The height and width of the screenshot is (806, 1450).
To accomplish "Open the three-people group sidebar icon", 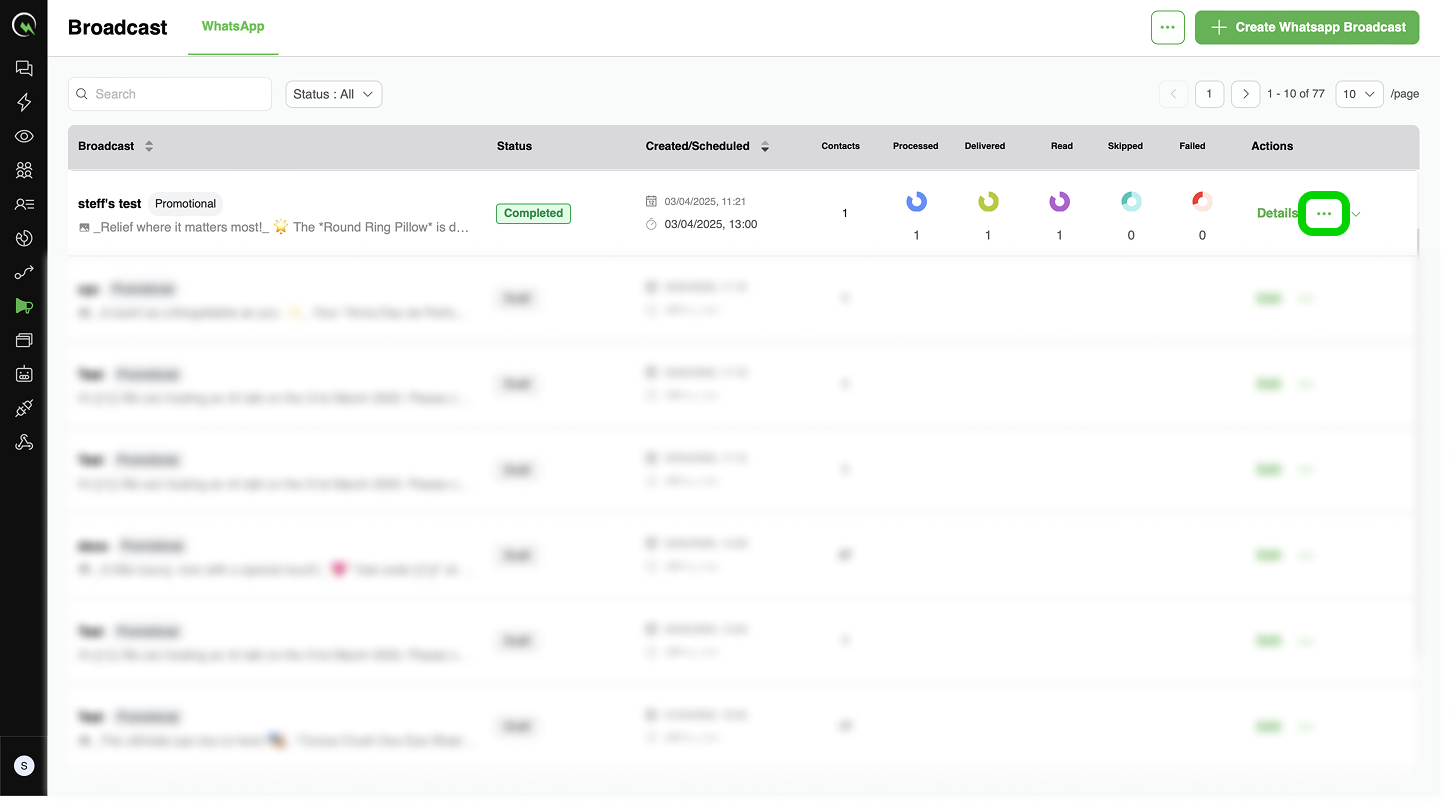I will (x=24, y=170).
